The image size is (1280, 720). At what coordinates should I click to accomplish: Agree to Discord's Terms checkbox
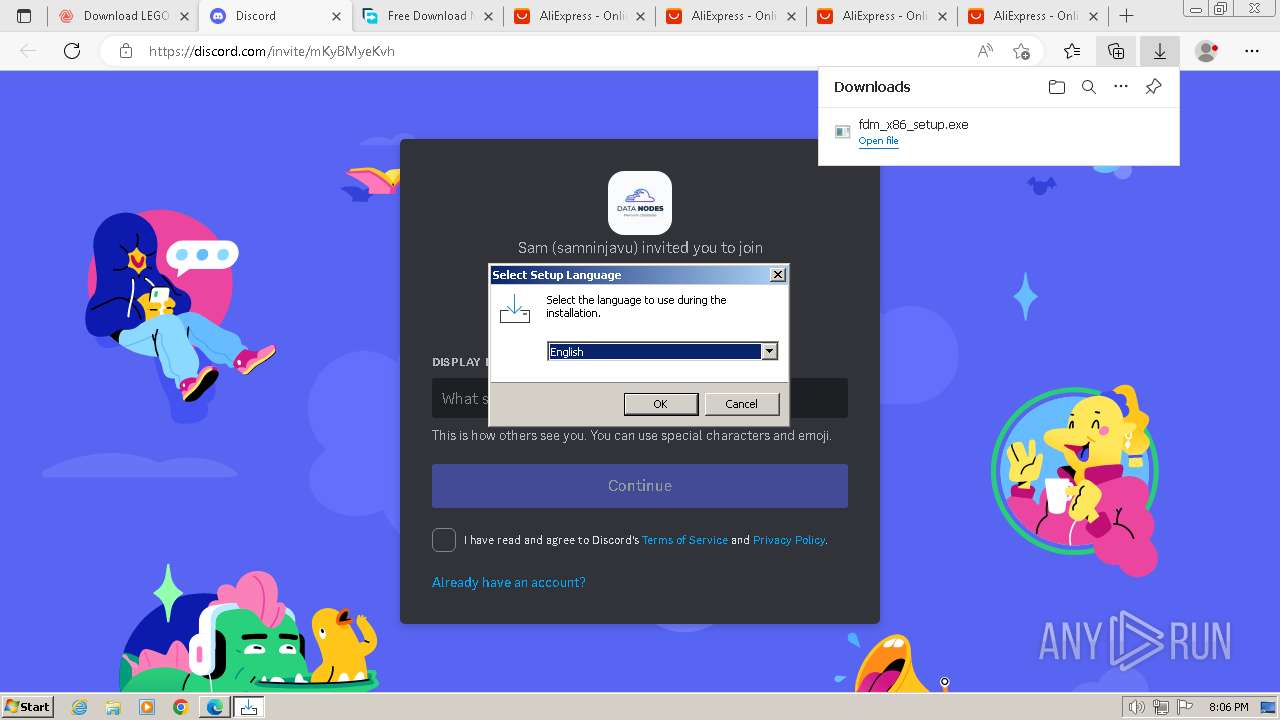pyautogui.click(x=444, y=540)
